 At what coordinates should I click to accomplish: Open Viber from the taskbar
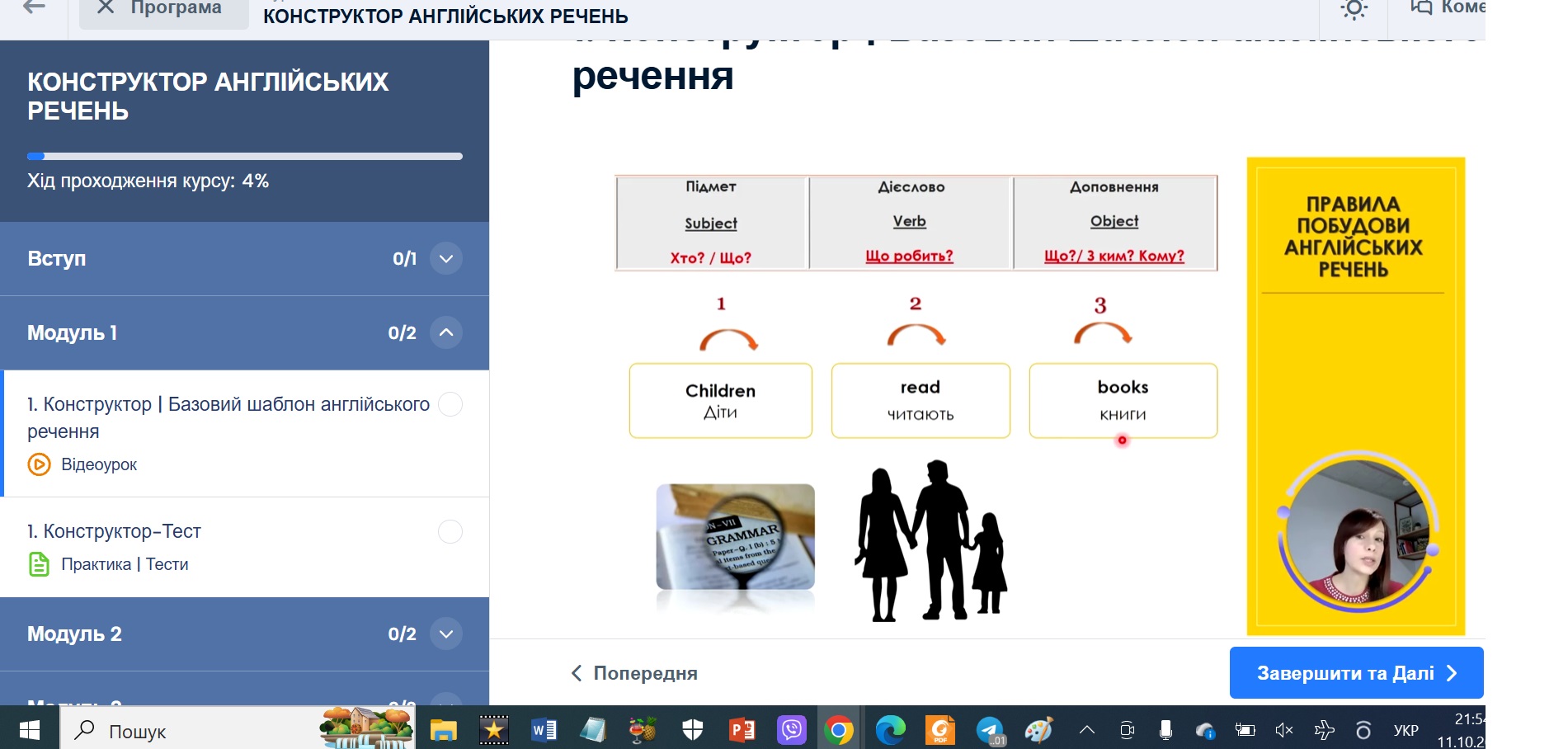point(792,730)
